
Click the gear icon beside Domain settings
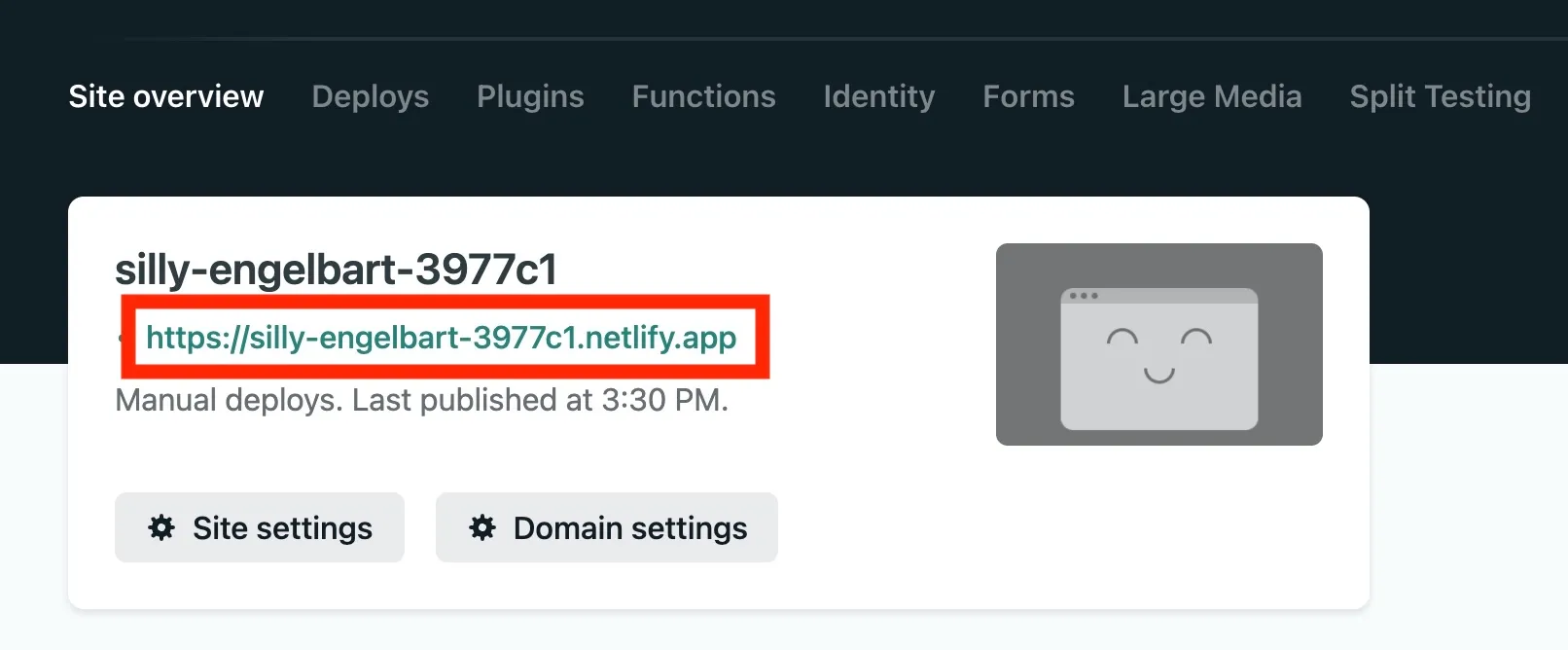click(482, 527)
